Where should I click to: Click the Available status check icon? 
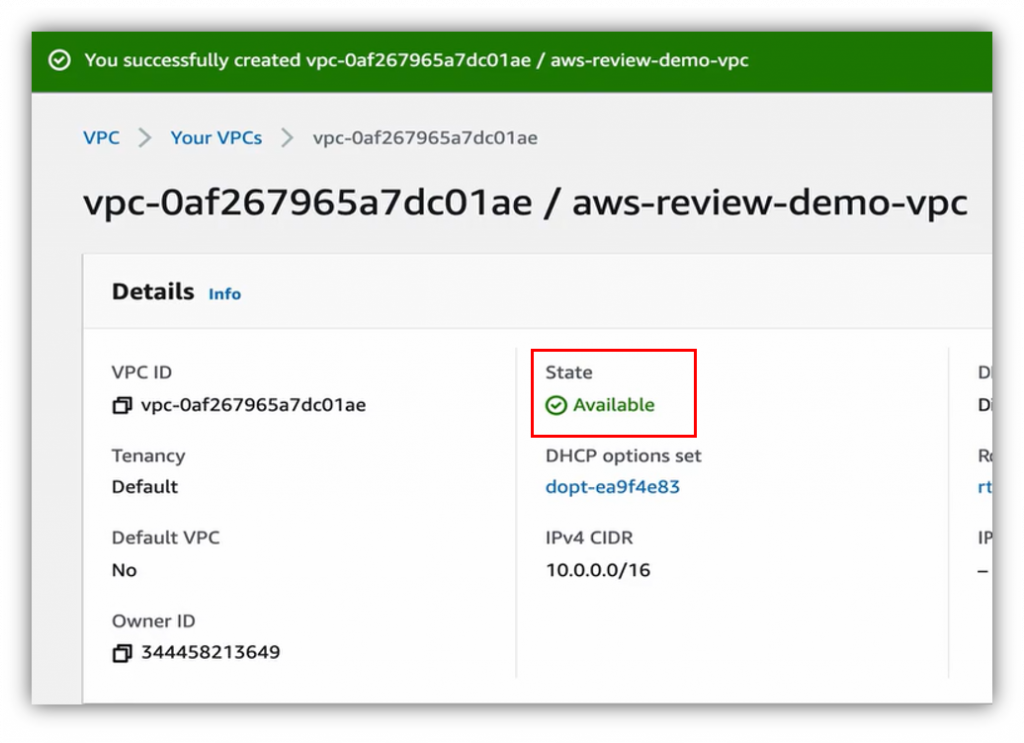coord(556,405)
